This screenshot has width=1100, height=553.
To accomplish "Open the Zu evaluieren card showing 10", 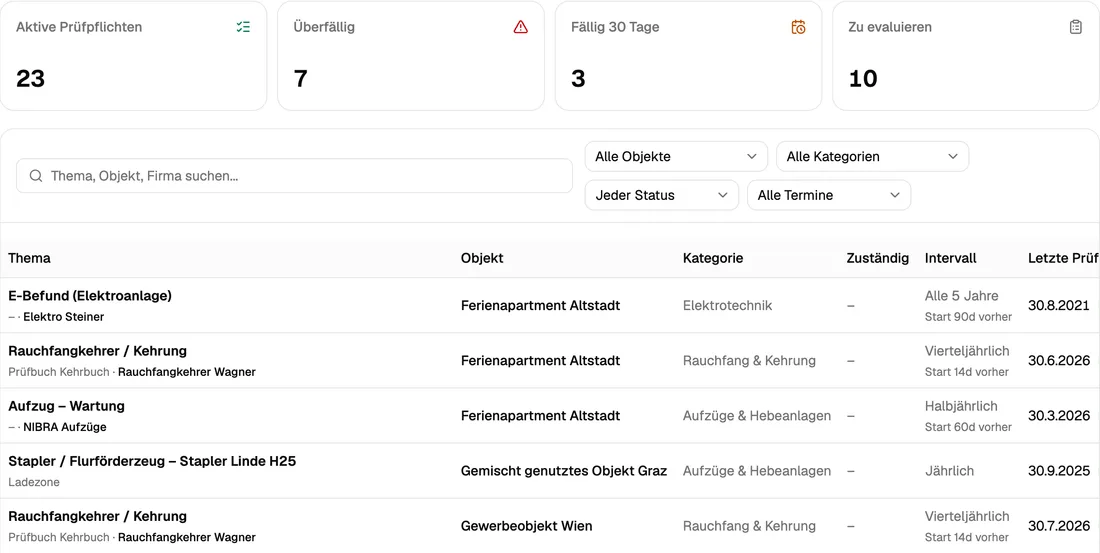I will tap(965, 55).
